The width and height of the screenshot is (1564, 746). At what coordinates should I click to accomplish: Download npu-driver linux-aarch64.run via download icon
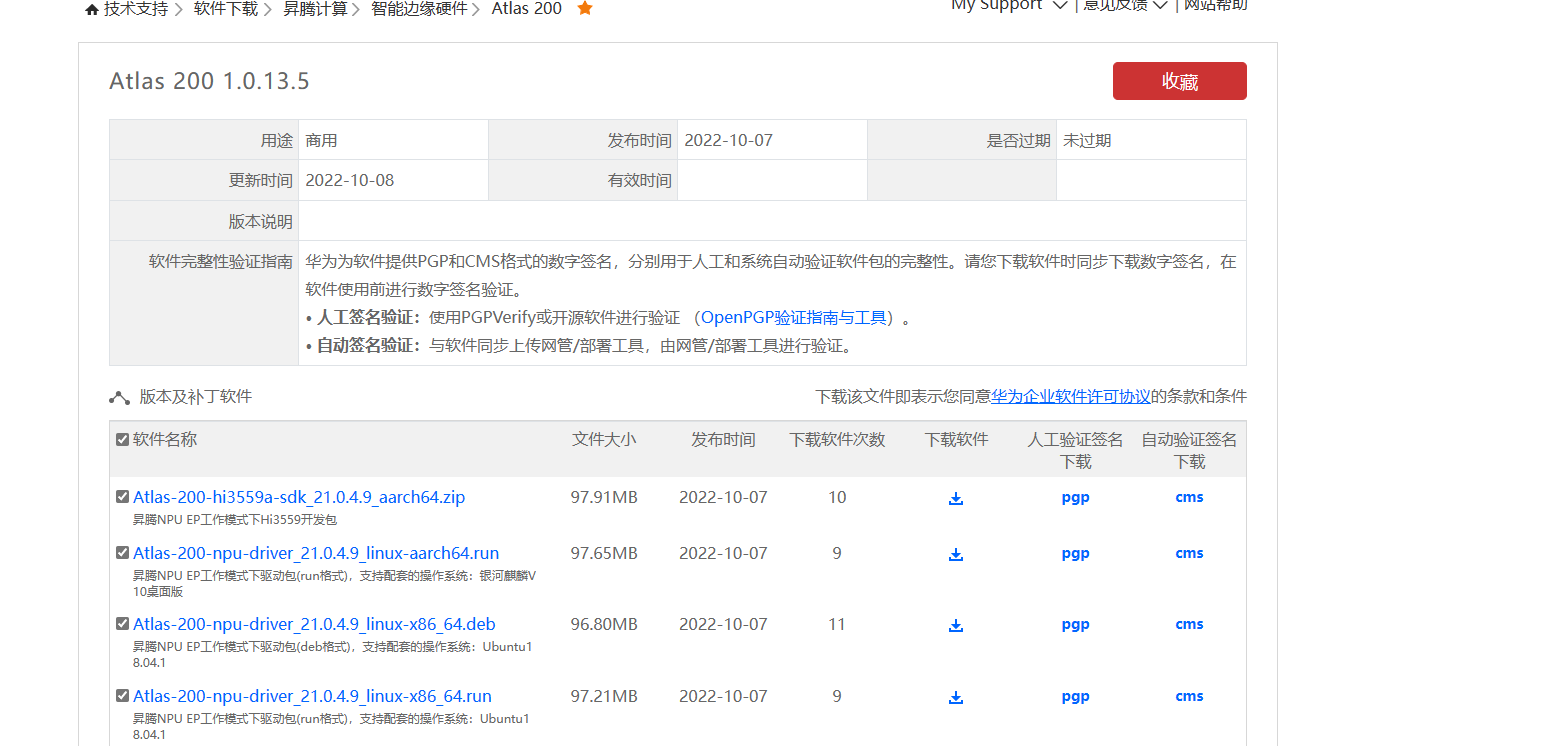coord(956,554)
